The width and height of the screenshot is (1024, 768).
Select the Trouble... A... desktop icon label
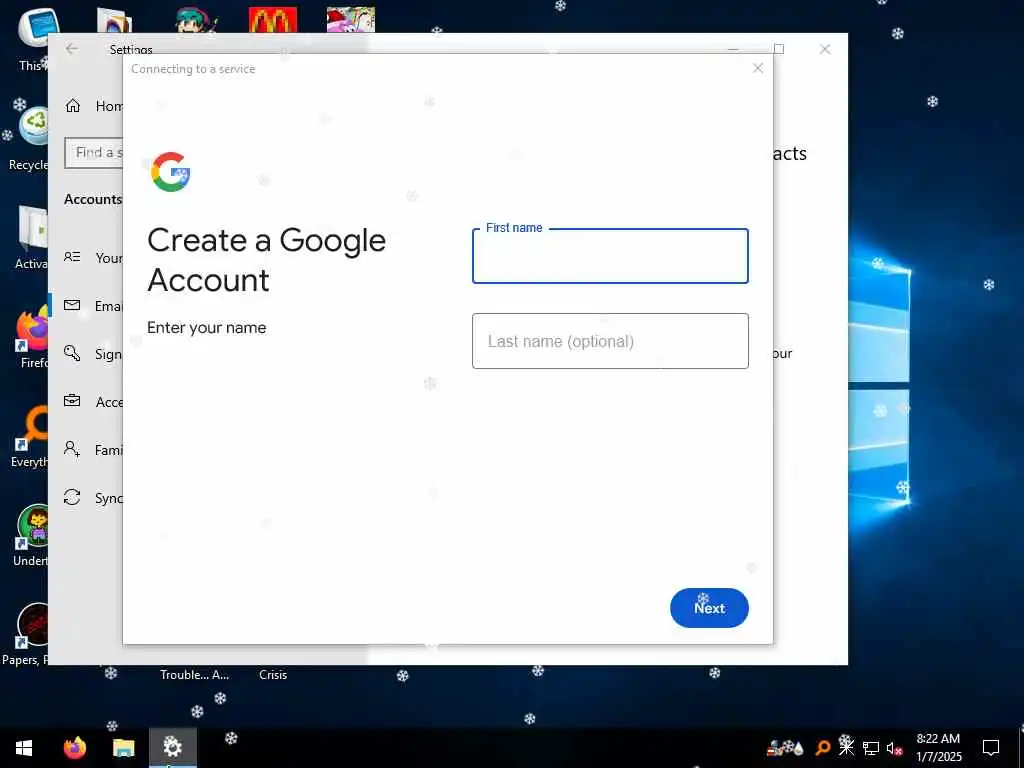pos(195,675)
